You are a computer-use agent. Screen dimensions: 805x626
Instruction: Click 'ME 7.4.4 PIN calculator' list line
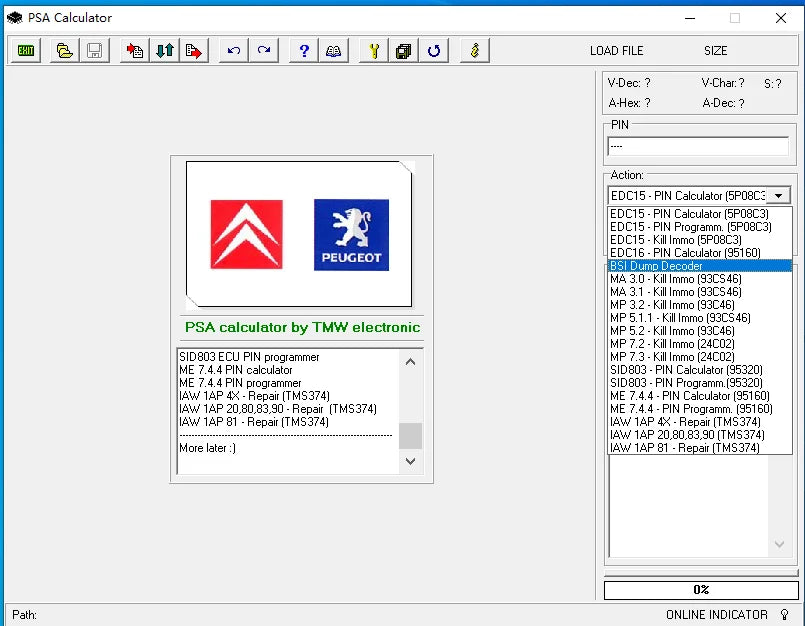[x=236, y=370]
